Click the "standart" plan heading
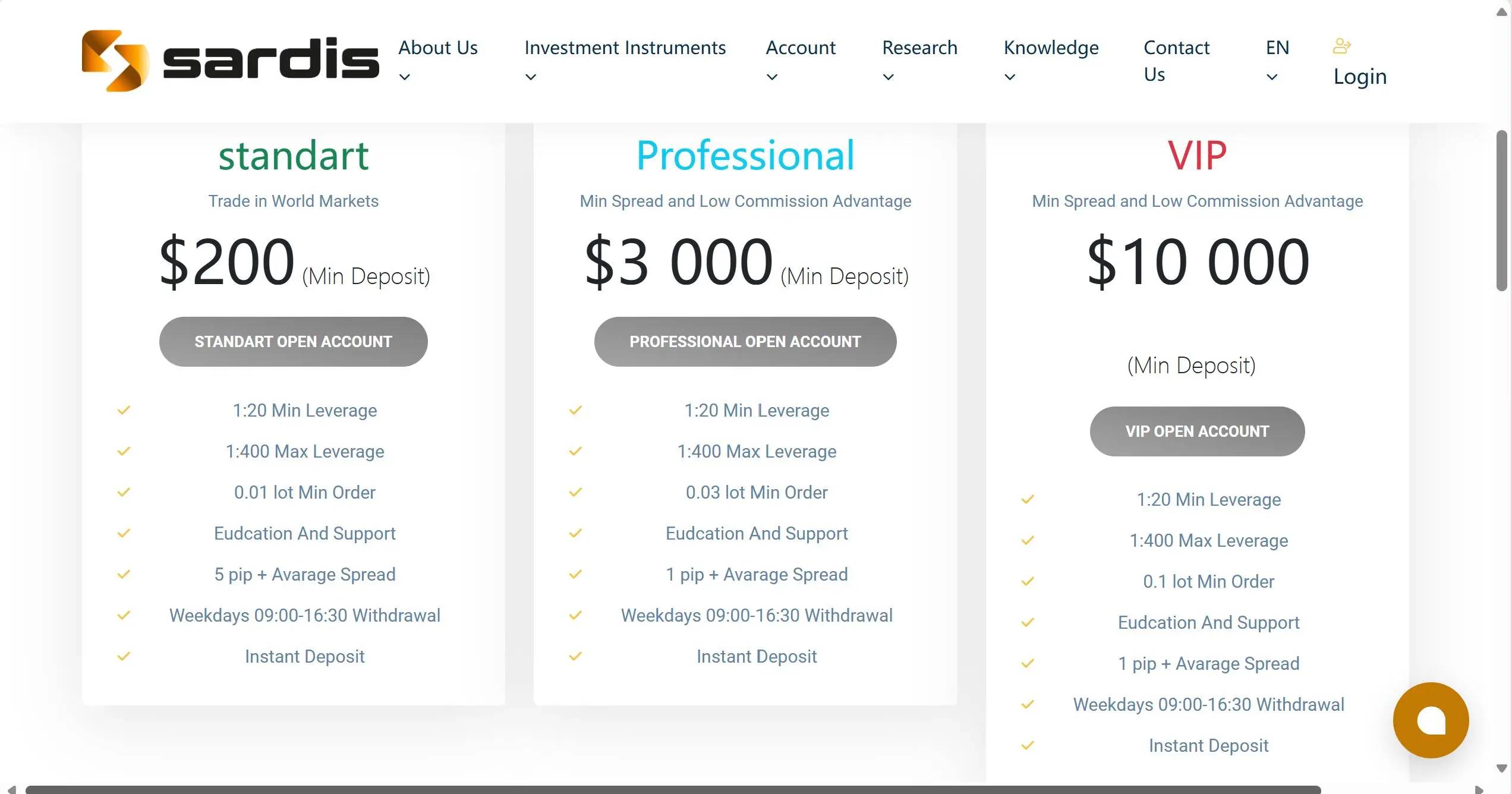 294,156
